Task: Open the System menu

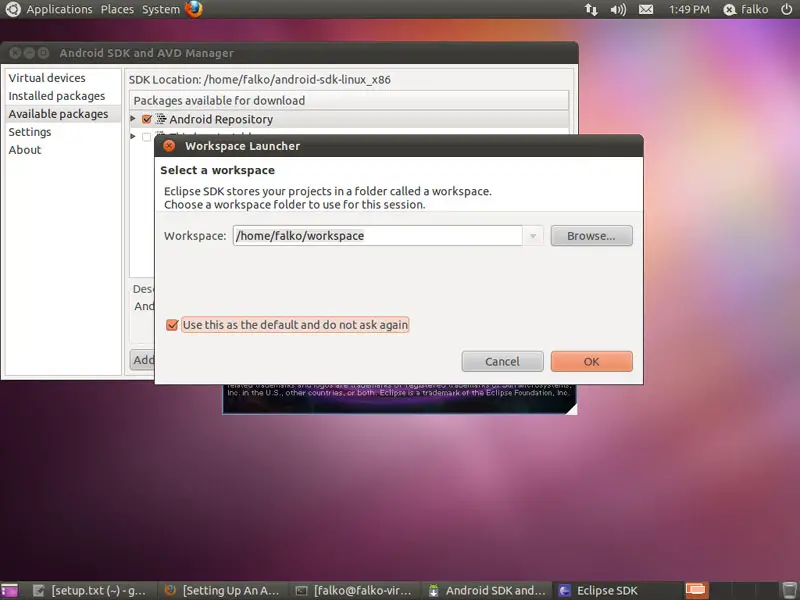Action: click(x=161, y=9)
